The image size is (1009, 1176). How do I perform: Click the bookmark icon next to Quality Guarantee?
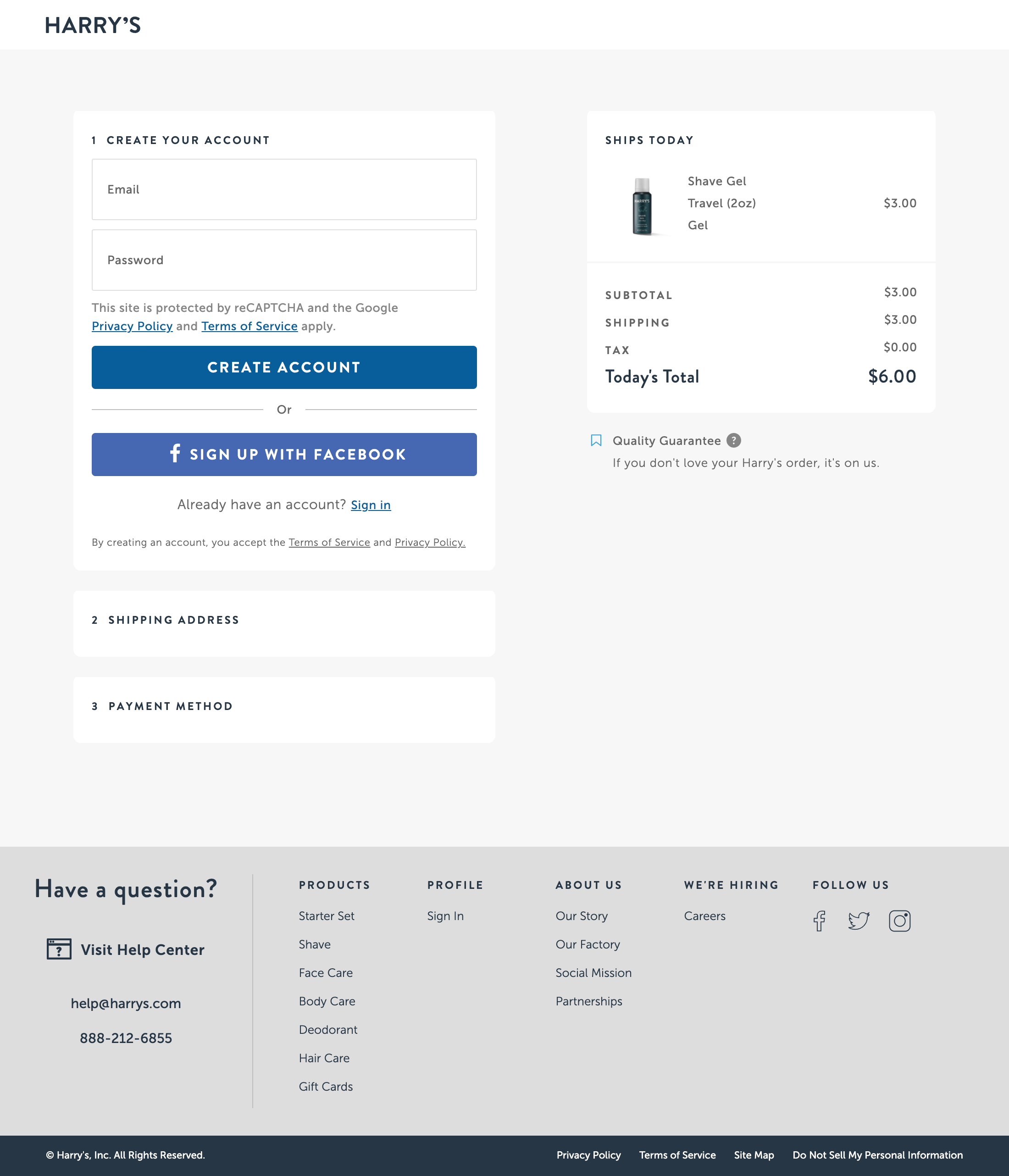coord(596,440)
